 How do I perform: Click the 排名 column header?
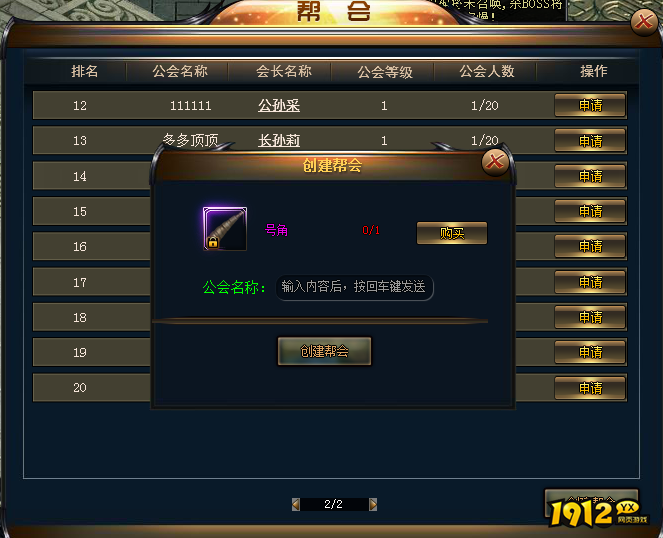tap(85, 71)
